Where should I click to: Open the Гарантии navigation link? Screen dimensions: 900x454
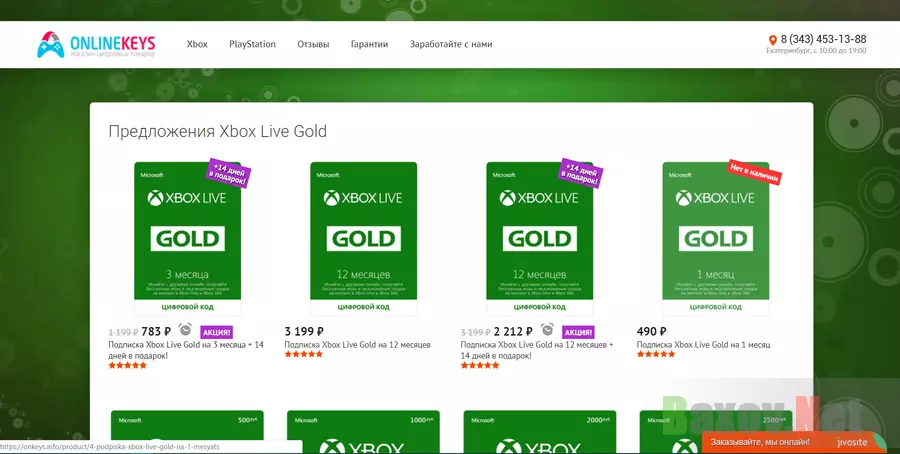click(x=370, y=44)
